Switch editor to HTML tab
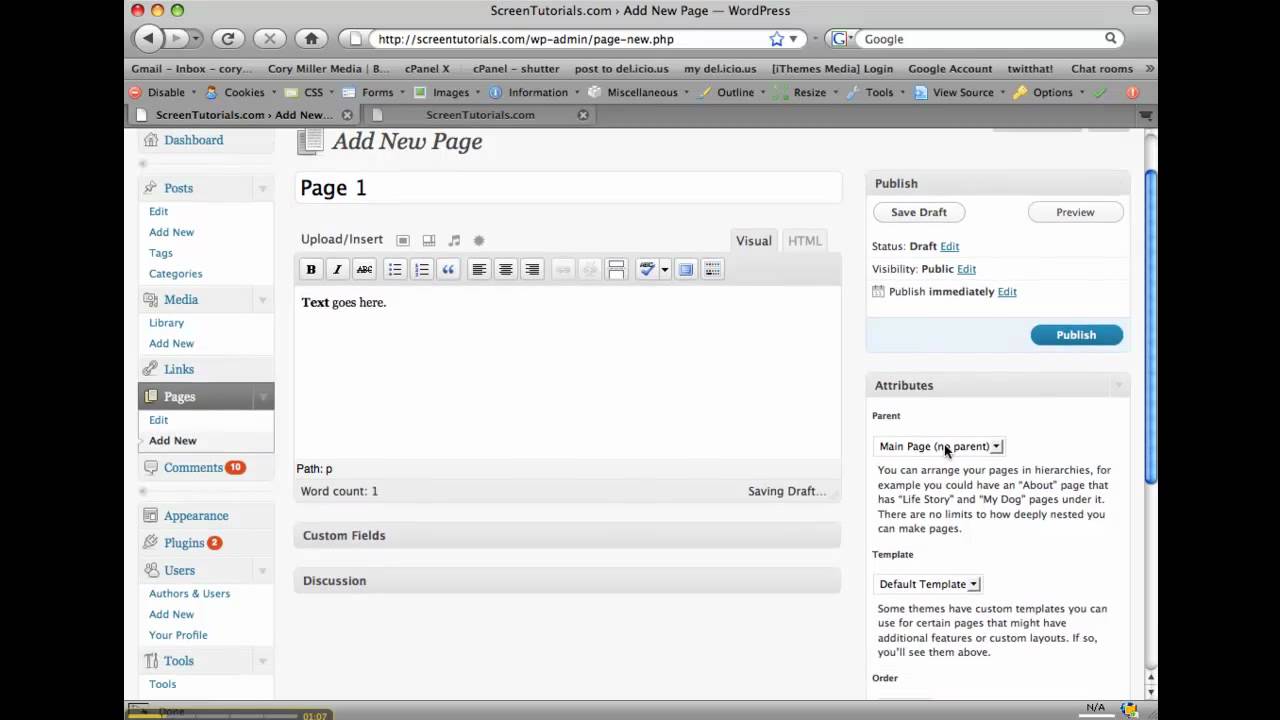The width and height of the screenshot is (1280, 720). pos(805,241)
